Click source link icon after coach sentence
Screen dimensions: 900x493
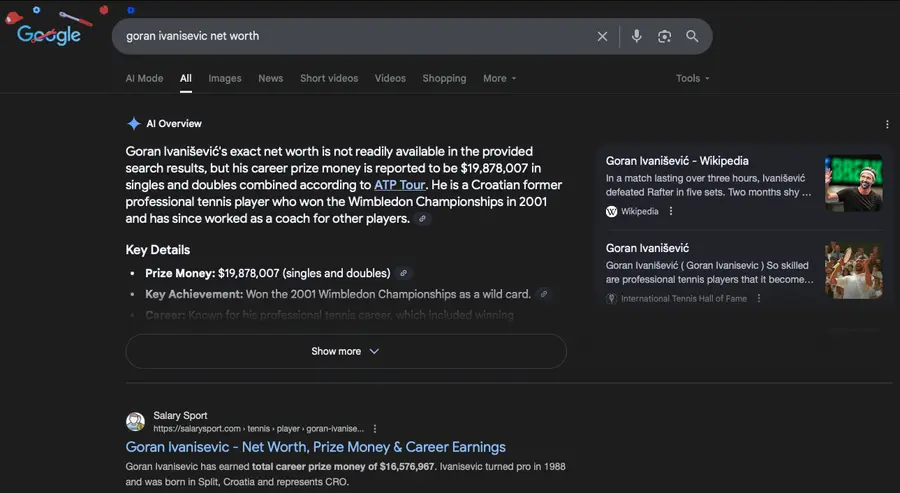point(423,219)
